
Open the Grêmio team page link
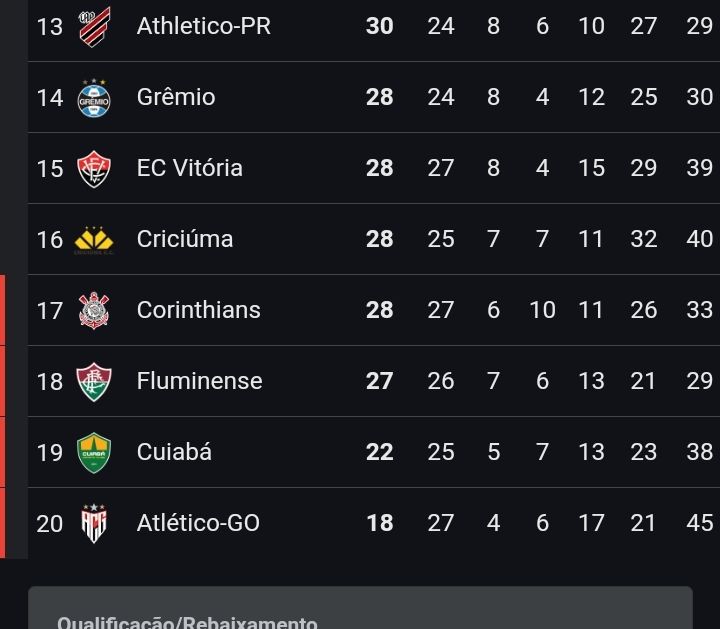176,97
